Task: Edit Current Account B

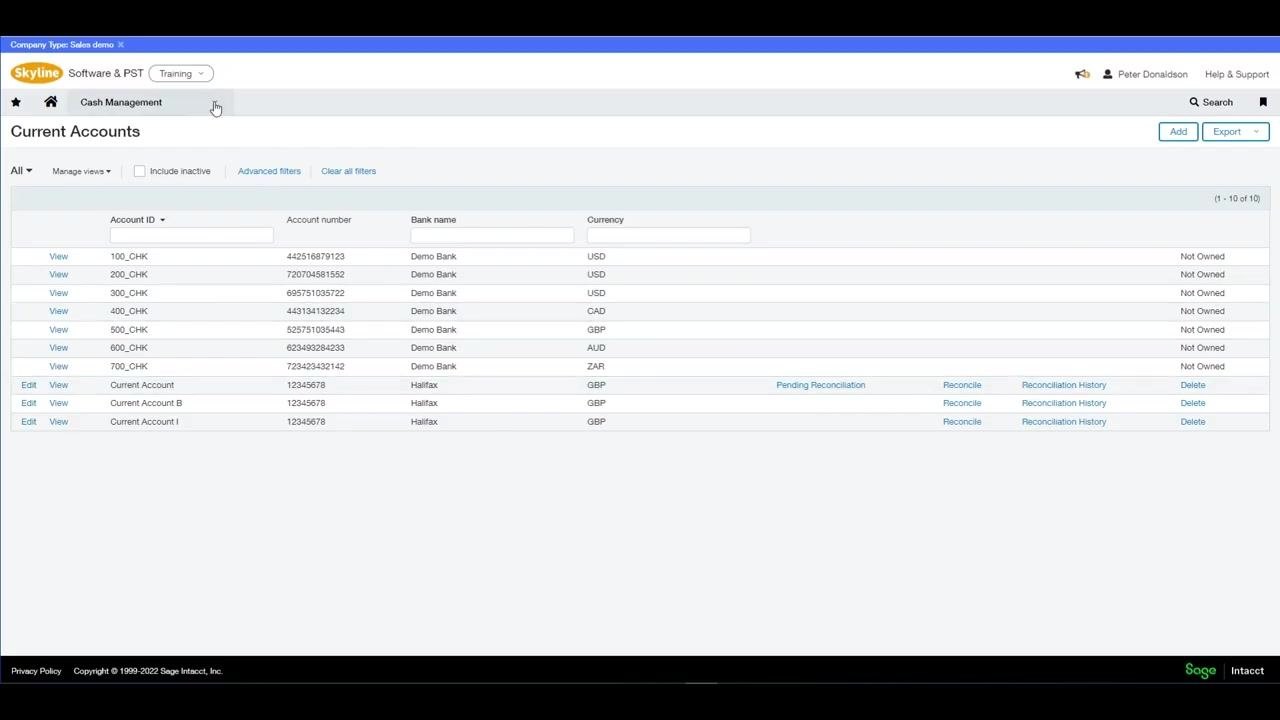Action: (29, 403)
